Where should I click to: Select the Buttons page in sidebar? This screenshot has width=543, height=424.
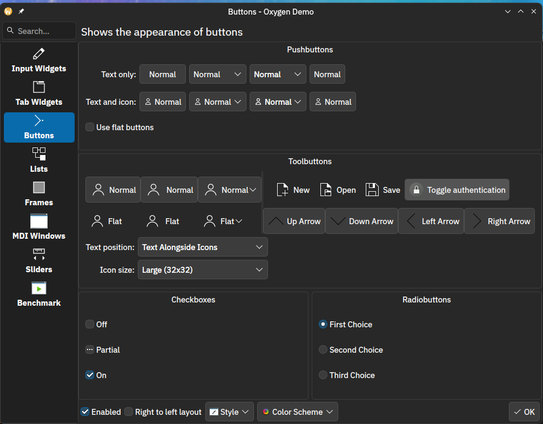coord(39,127)
